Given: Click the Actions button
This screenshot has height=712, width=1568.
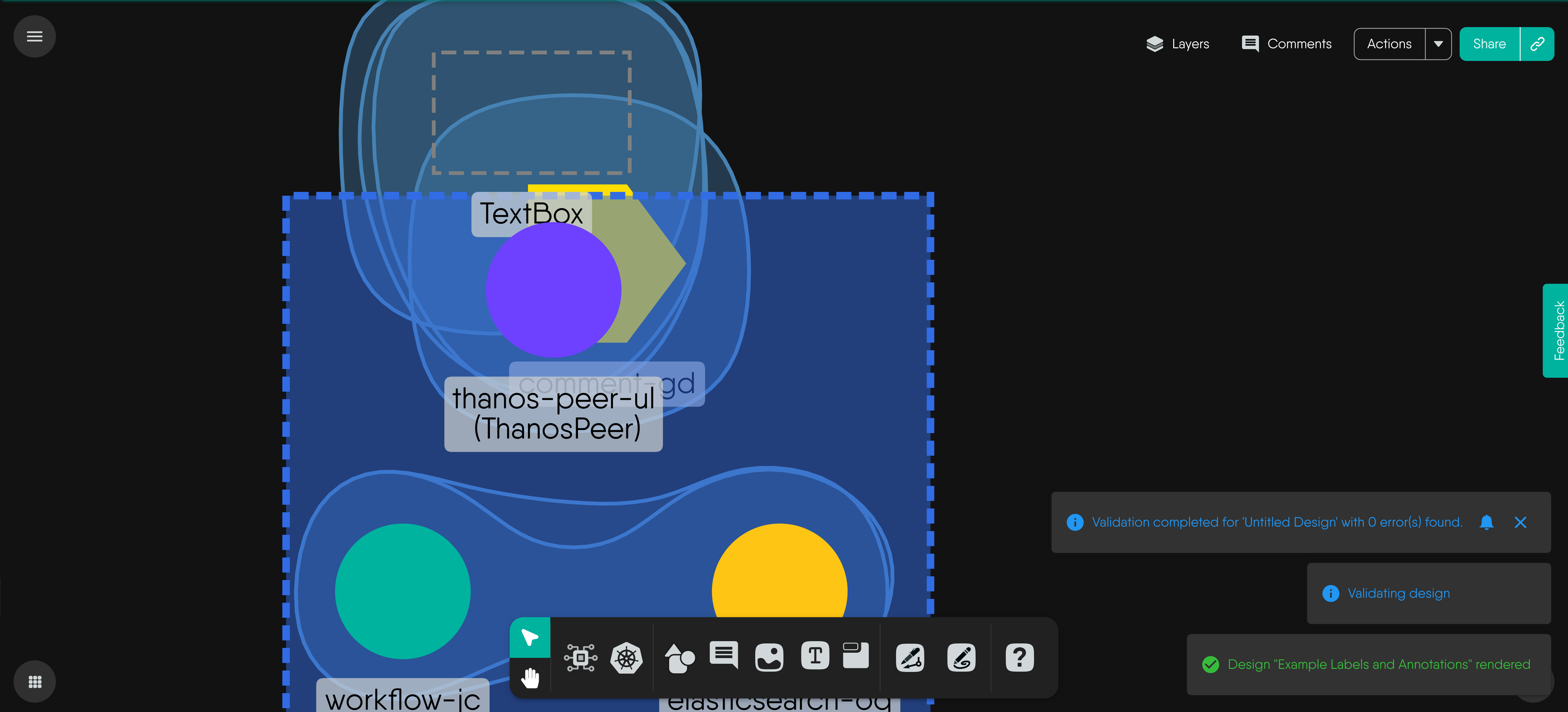Looking at the screenshot, I should click(1389, 44).
